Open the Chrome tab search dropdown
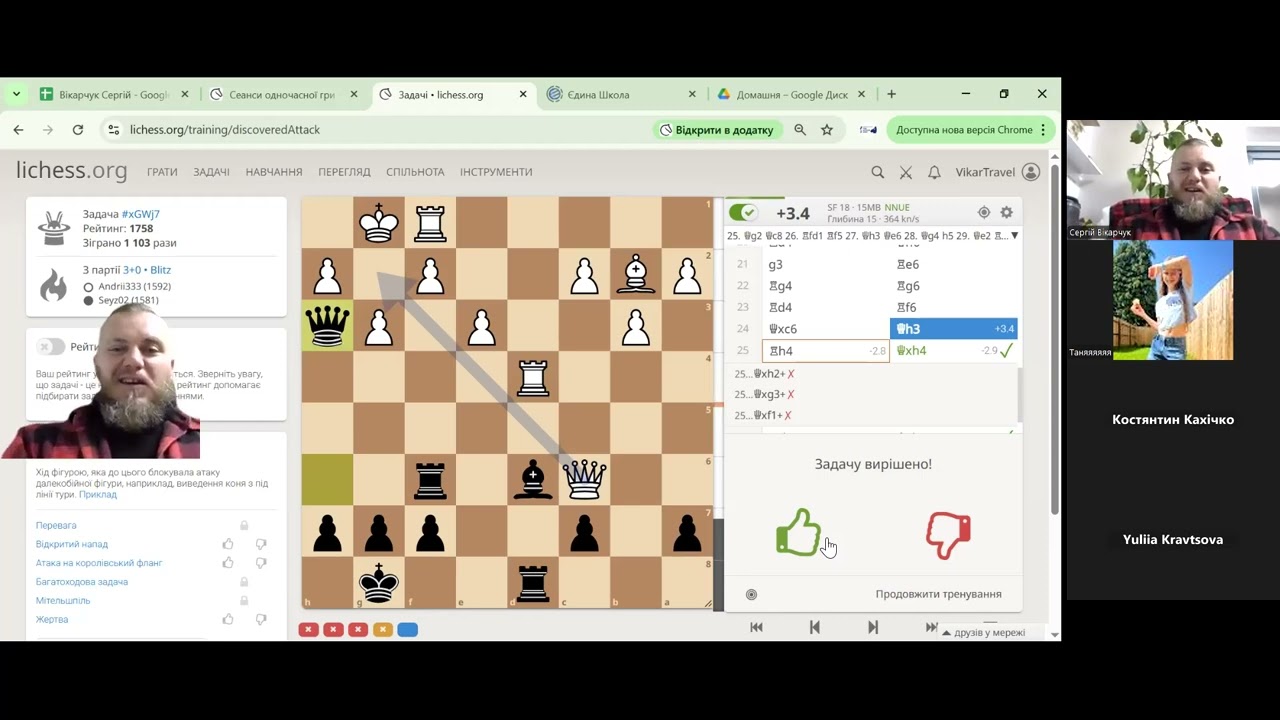 coord(16,95)
